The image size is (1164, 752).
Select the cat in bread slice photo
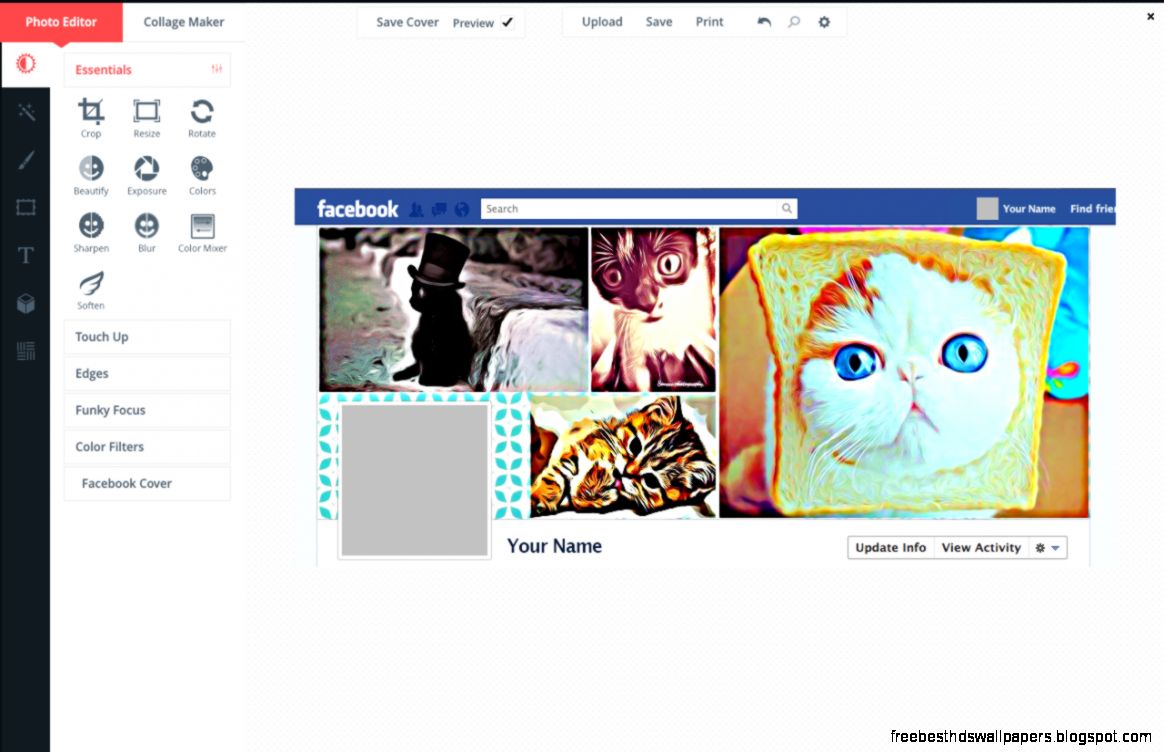(x=904, y=373)
